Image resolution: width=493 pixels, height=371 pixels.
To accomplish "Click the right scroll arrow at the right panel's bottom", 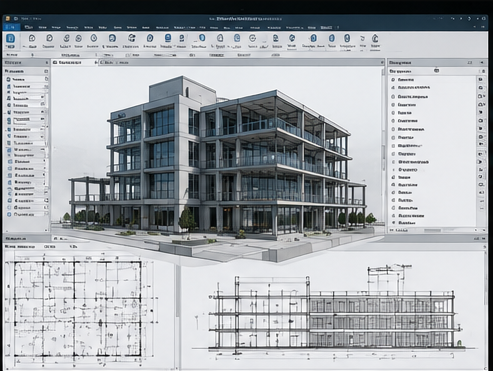I will coord(483,230).
